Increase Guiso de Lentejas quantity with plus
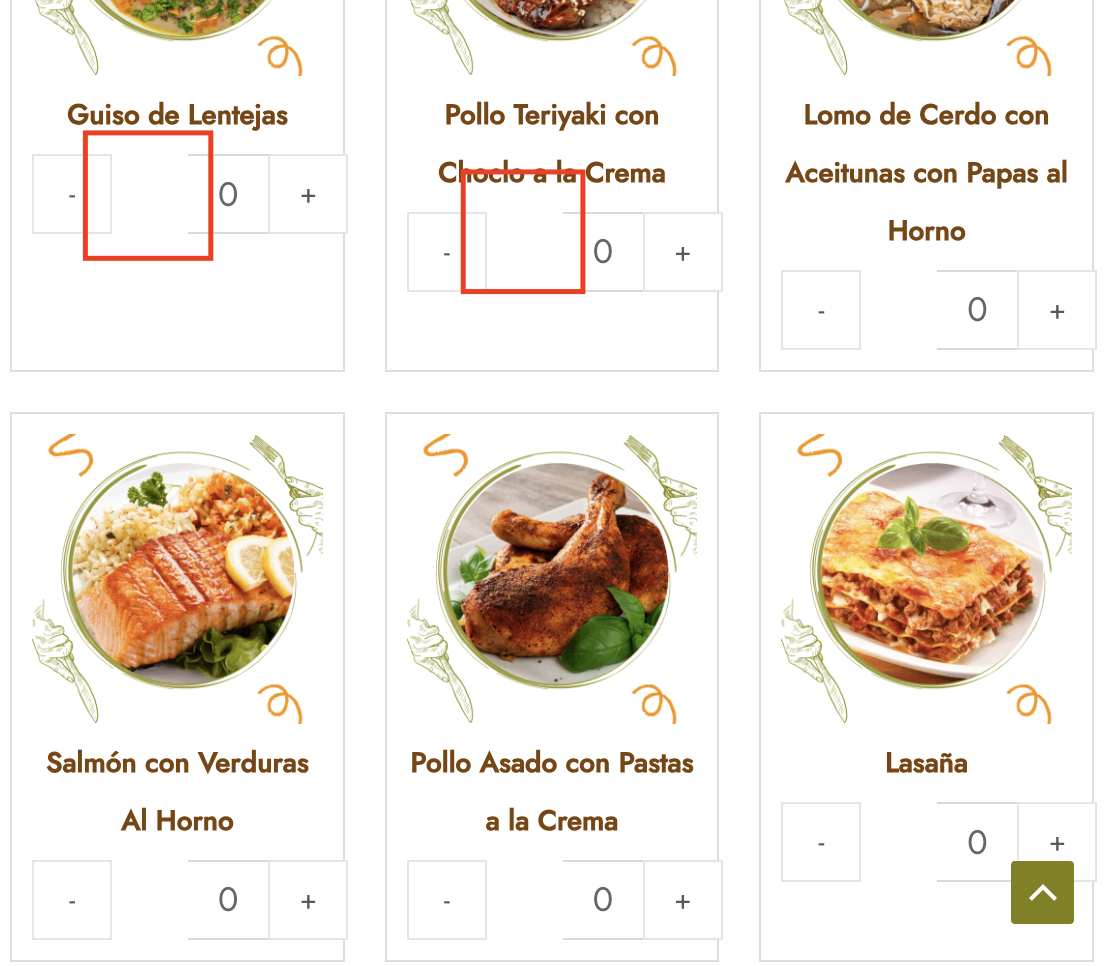 (308, 194)
